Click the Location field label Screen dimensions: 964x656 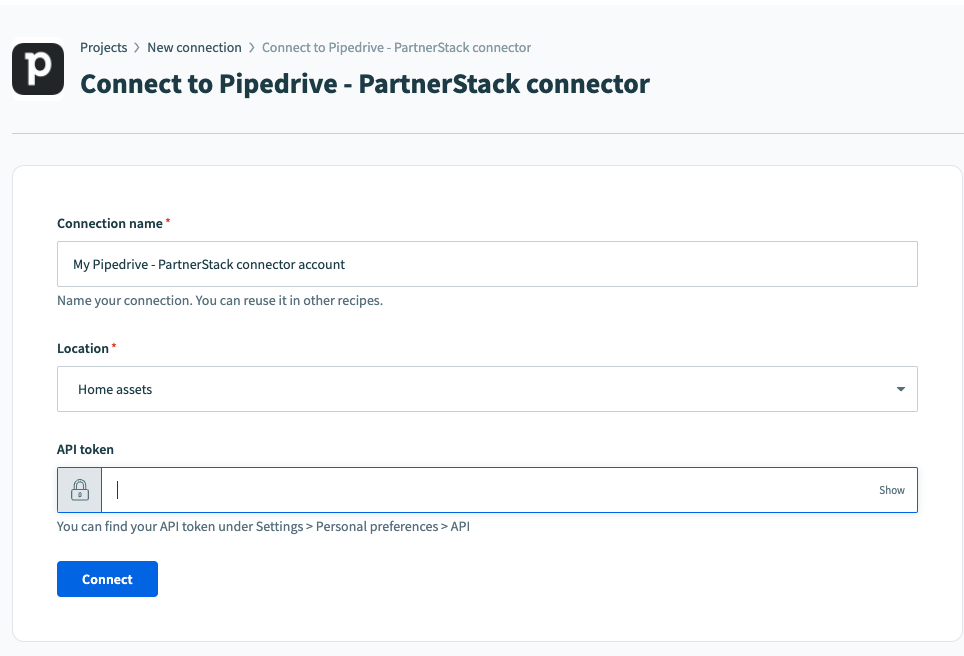[83, 348]
